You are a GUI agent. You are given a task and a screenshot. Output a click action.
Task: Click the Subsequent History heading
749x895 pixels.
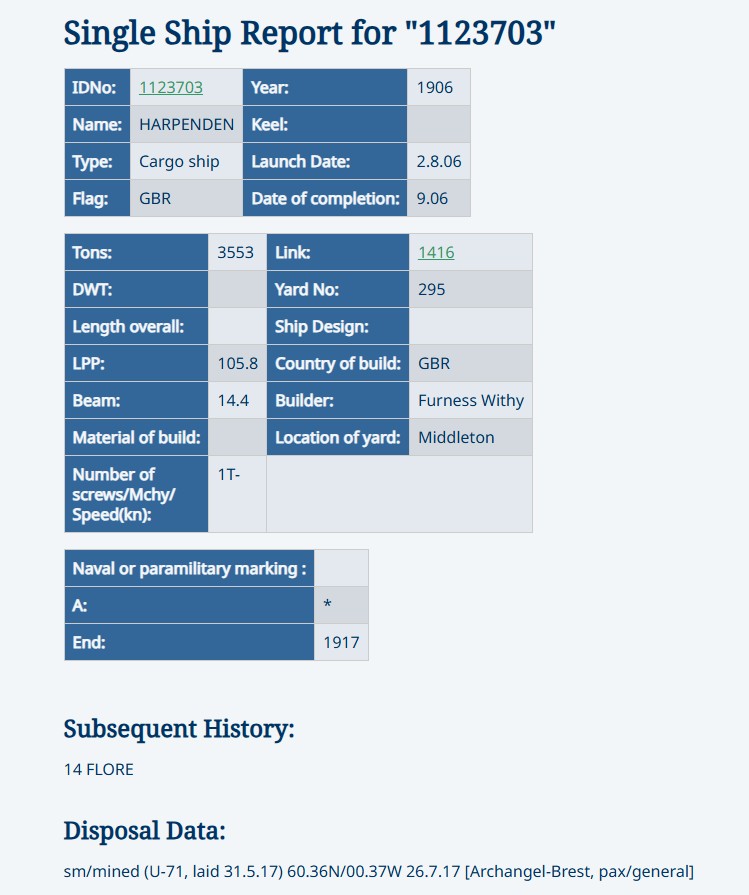(x=179, y=729)
